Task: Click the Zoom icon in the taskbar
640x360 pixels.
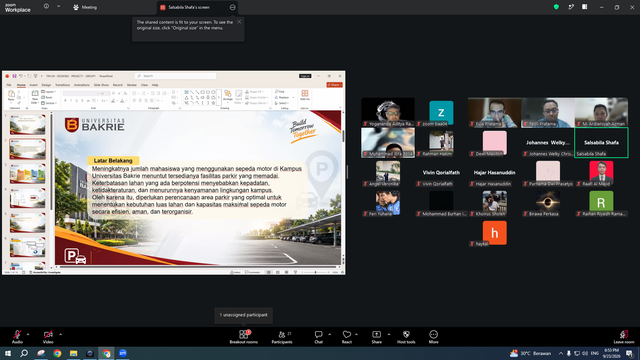Action: (x=123, y=353)
